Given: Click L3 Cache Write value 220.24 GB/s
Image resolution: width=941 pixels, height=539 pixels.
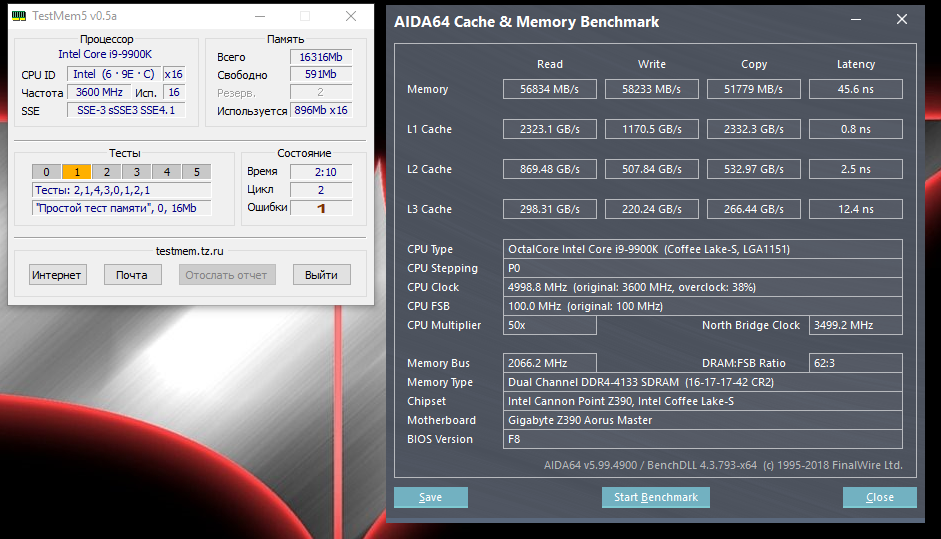Looking at the screenshot, I should pos(652,209).
